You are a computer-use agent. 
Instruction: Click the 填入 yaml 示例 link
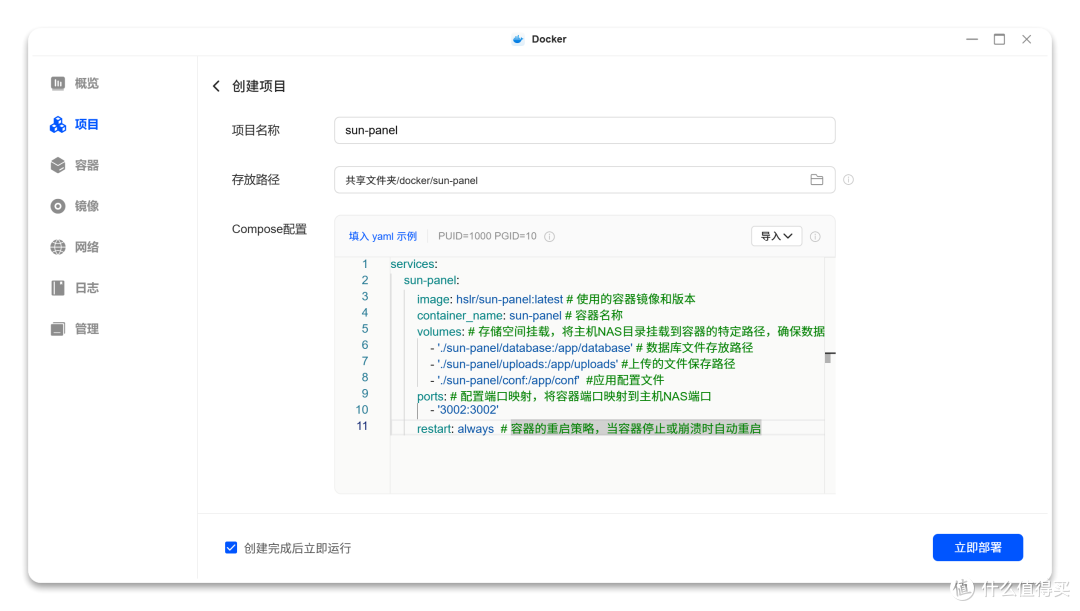coord(382,236)
